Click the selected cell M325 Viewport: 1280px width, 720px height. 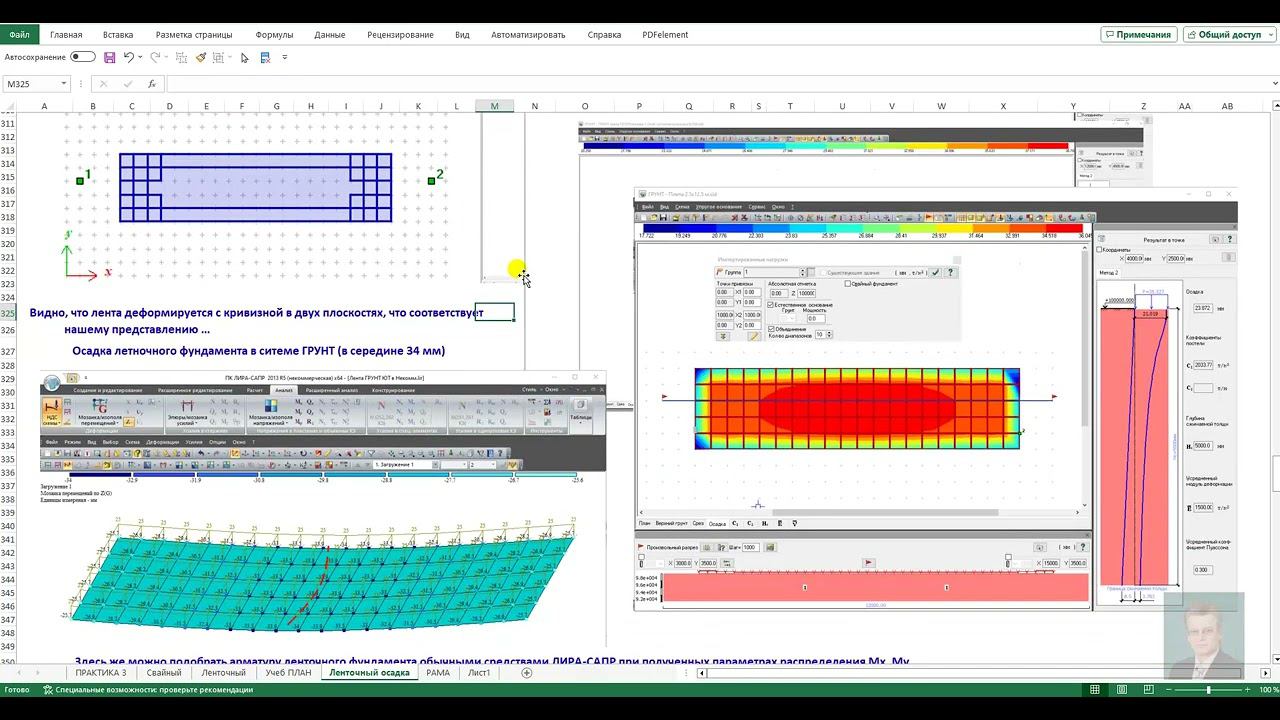pyautogui.click(x=494, y=312)
